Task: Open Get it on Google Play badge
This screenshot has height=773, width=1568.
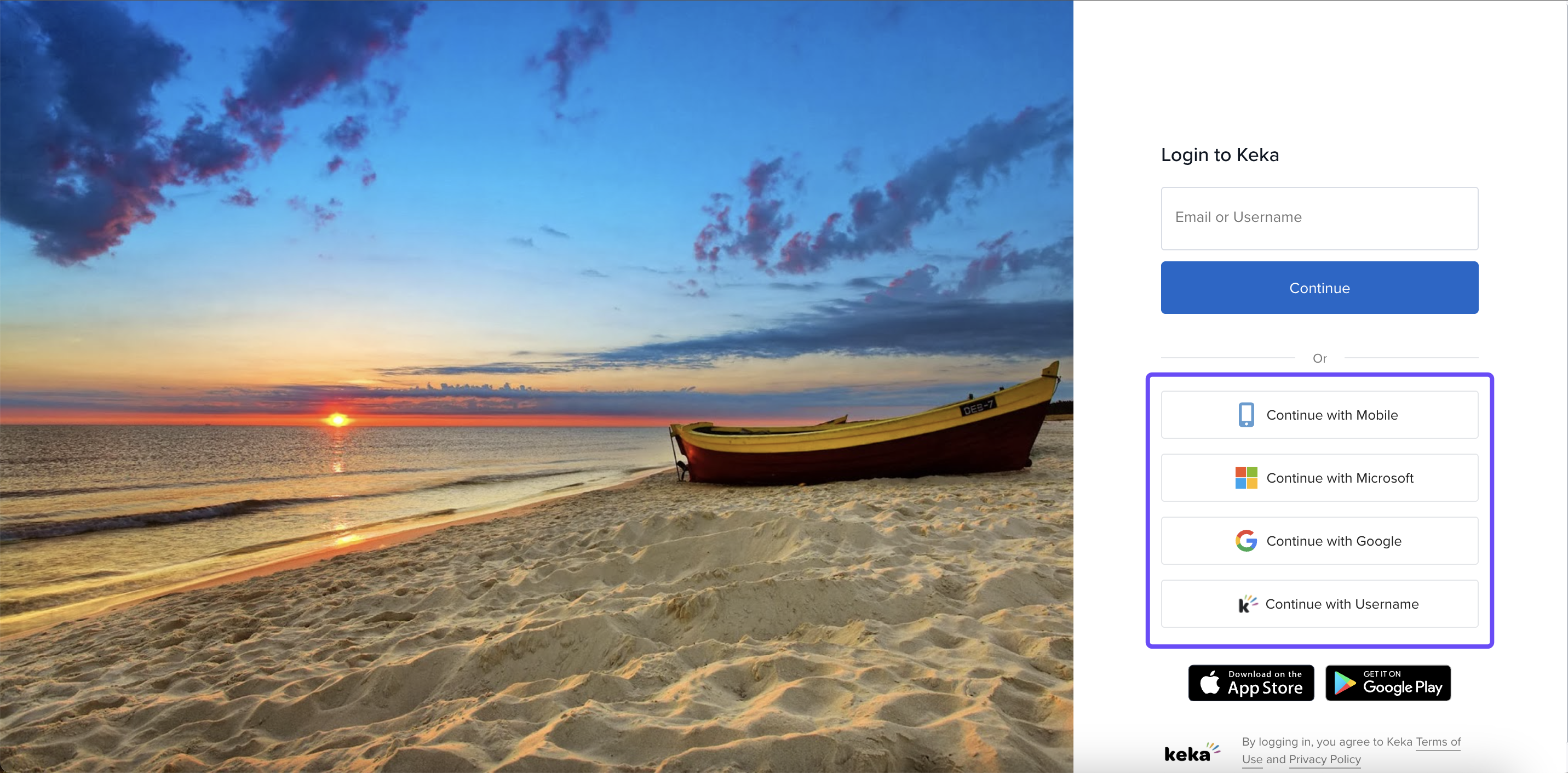Action: pyautogui.click(x=1388, y=683)
